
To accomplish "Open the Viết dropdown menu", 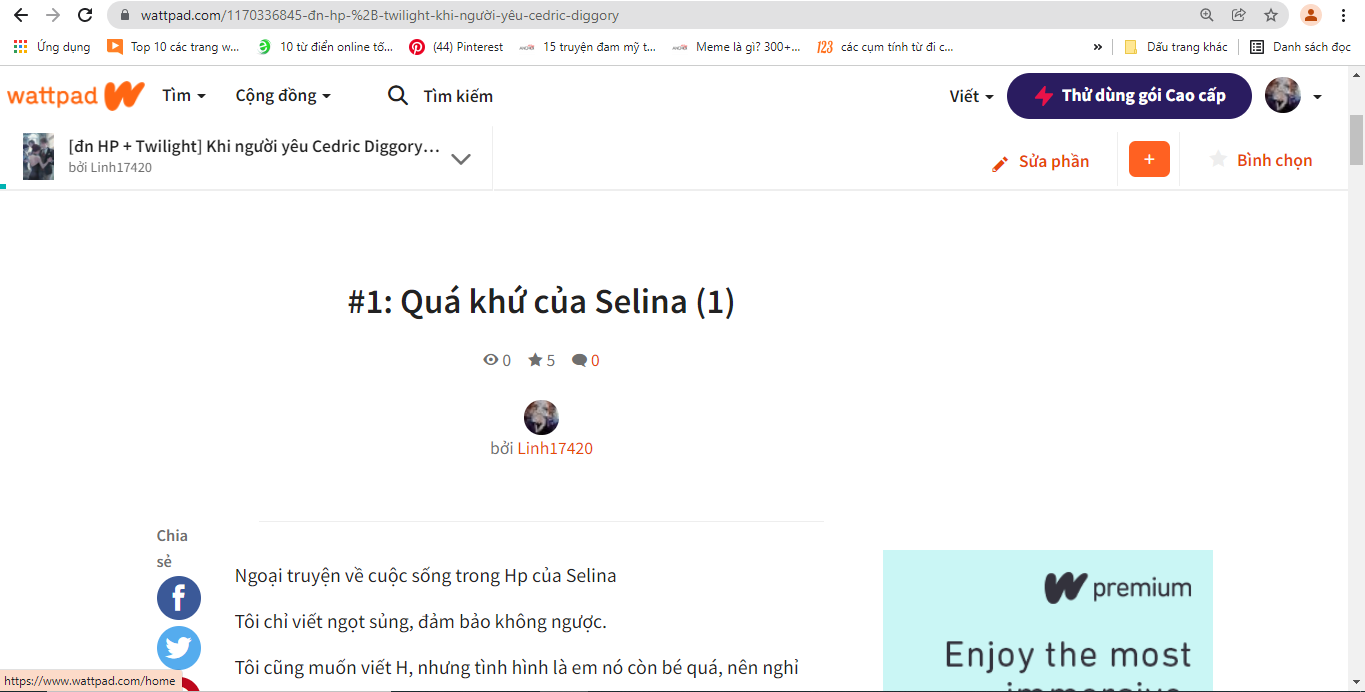I will pyautogui.click(x=971, y=96).
